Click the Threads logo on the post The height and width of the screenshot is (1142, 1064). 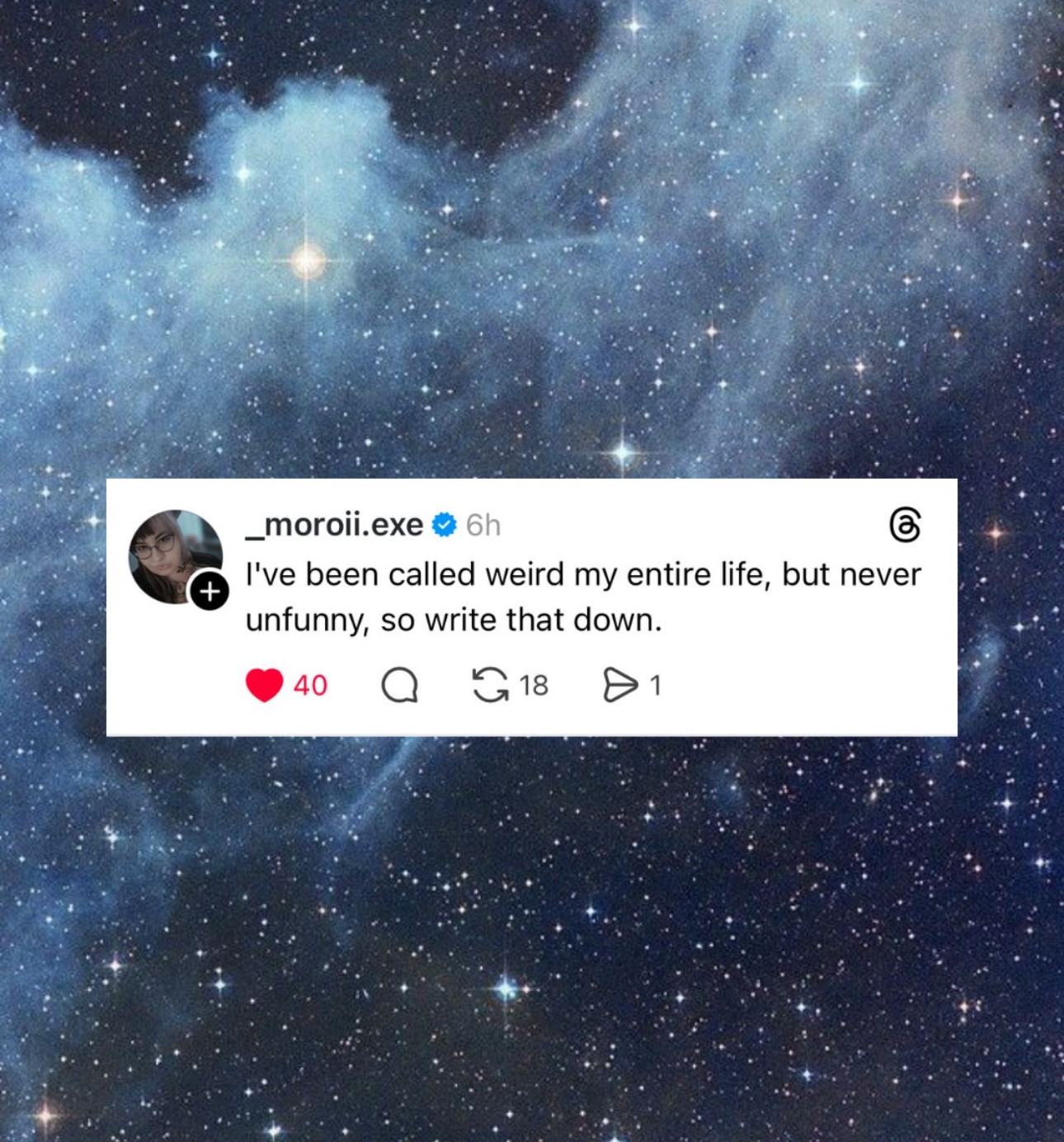905,525
